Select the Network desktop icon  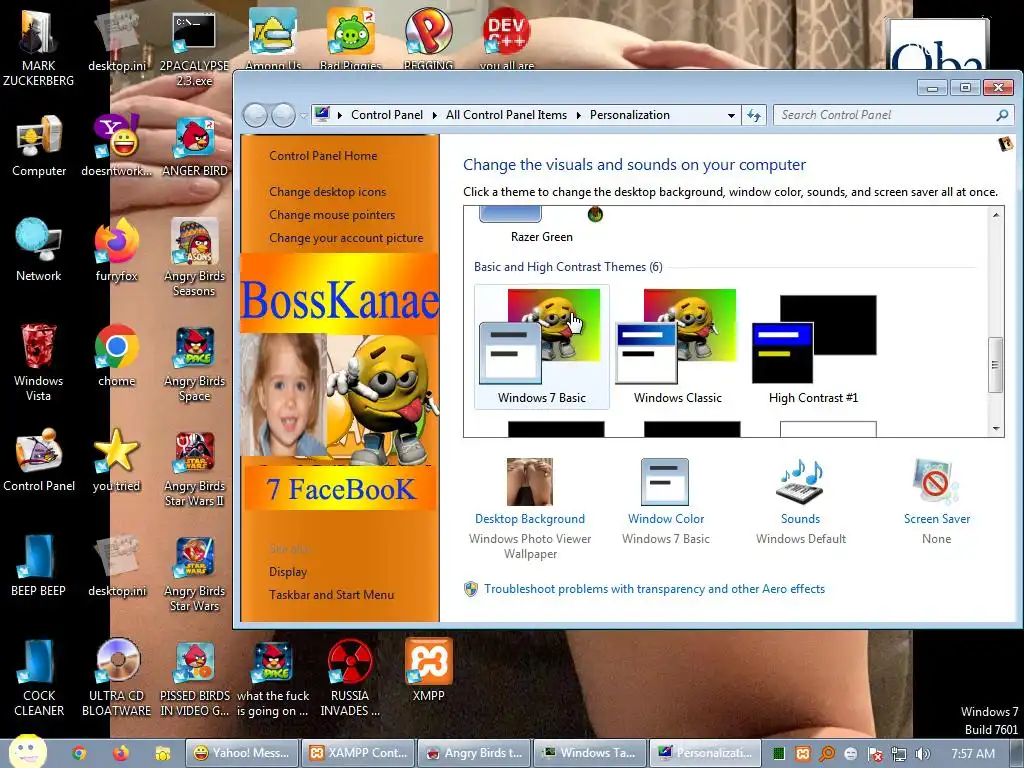[39, 250]
